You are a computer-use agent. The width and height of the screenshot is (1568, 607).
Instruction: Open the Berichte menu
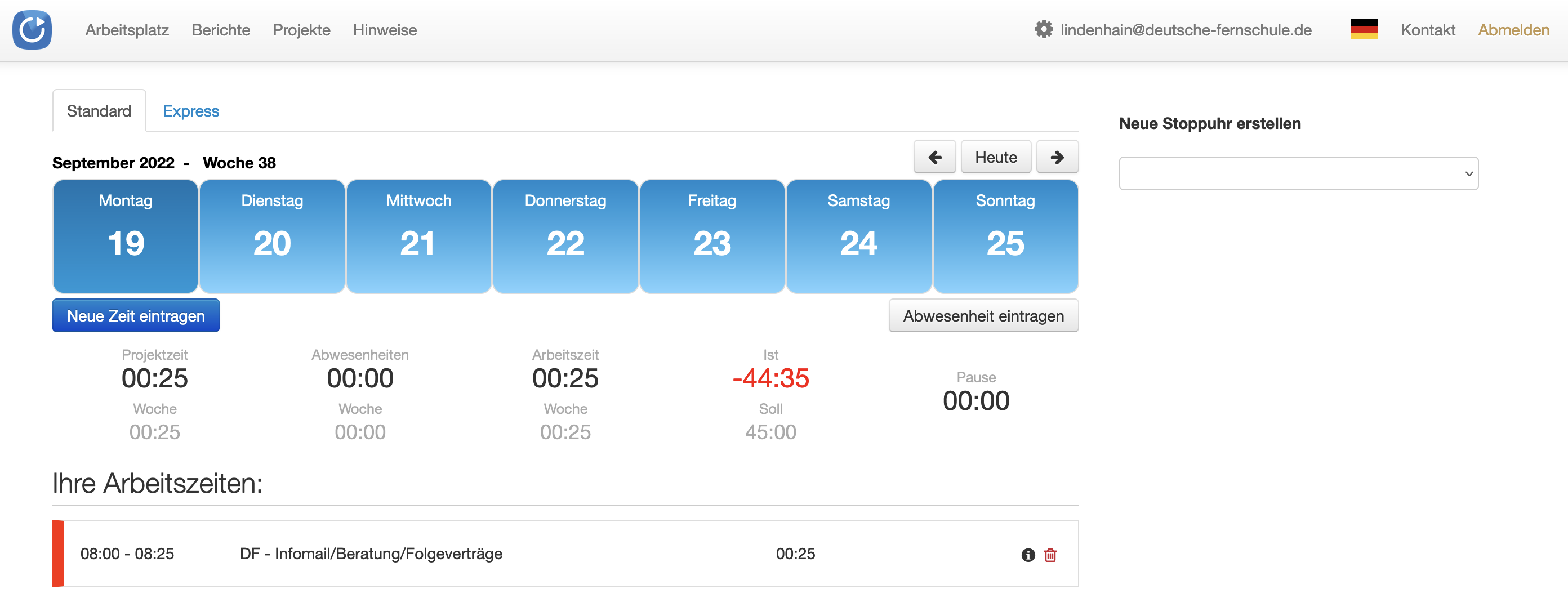[x=220, y=30]
